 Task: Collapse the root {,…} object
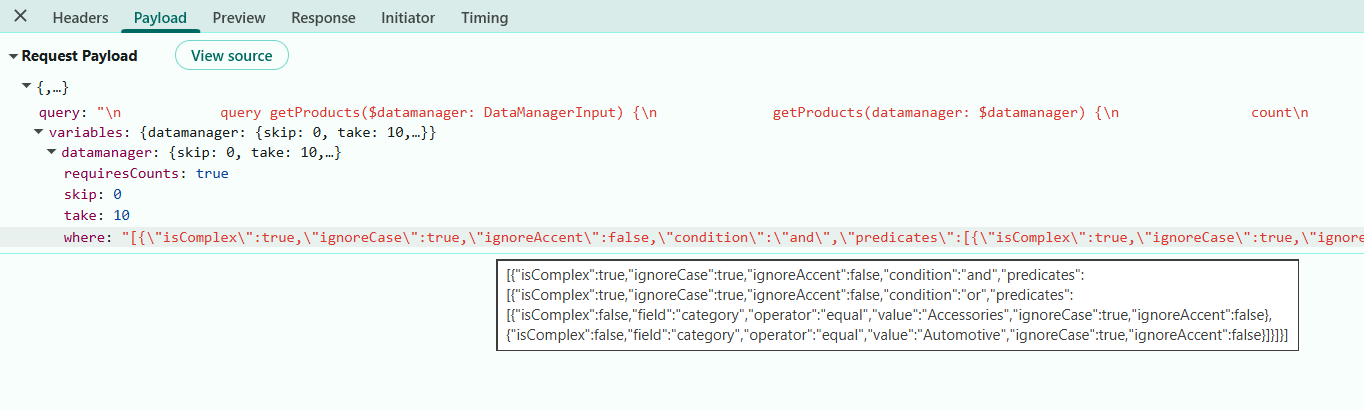click(27, 89)
